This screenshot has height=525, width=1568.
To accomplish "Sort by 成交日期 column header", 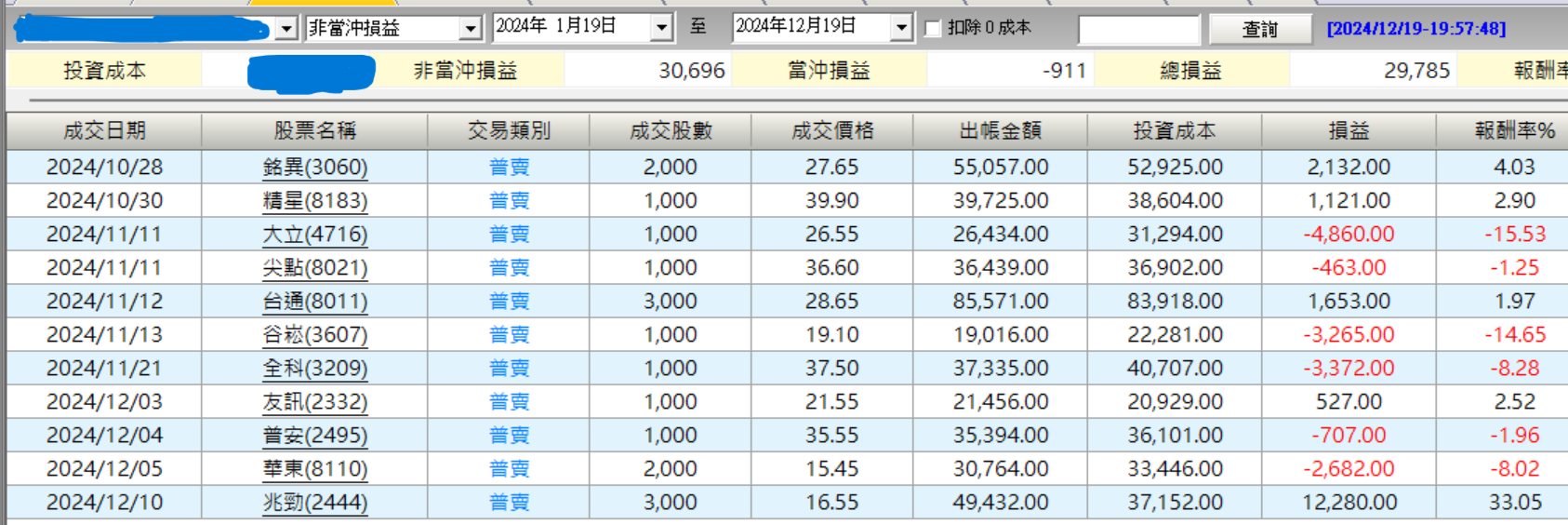I will (104, 131).
